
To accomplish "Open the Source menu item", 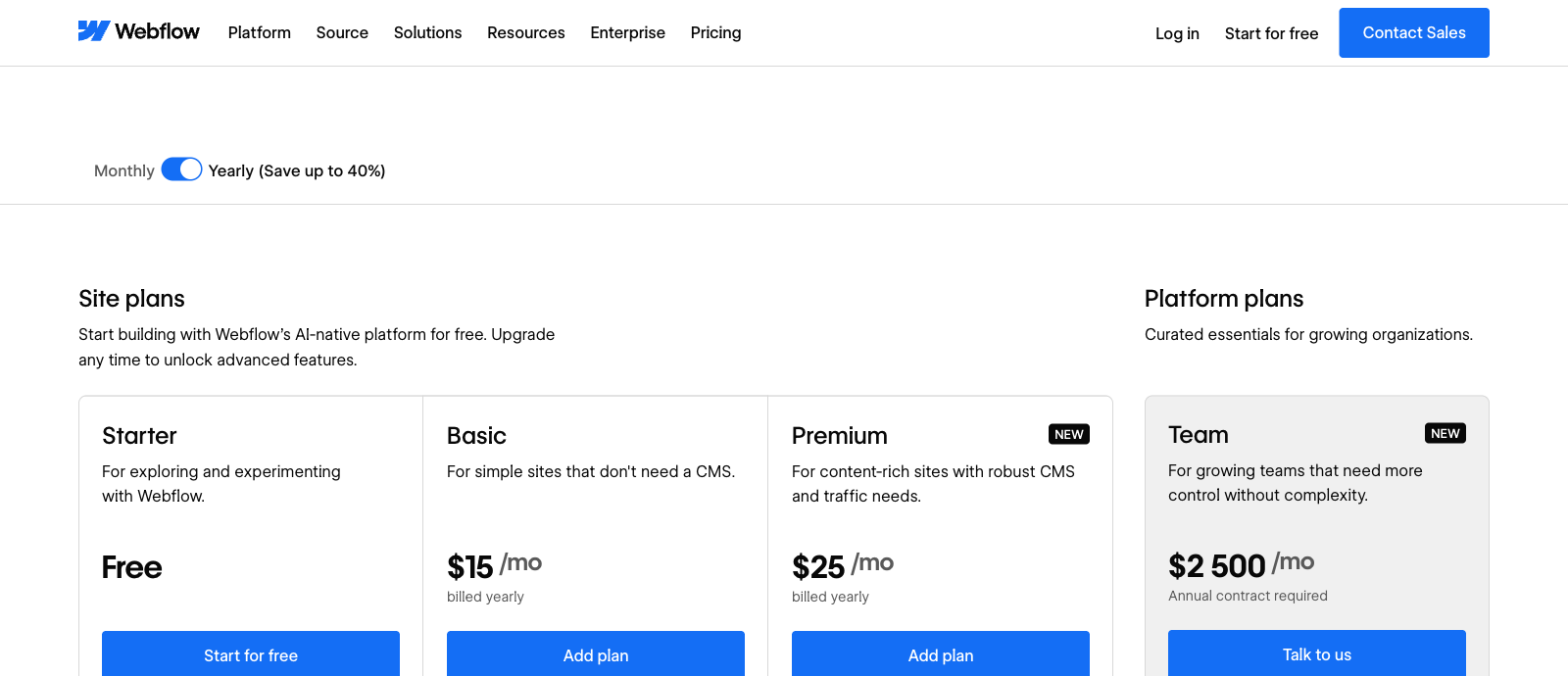I will 342,32.
